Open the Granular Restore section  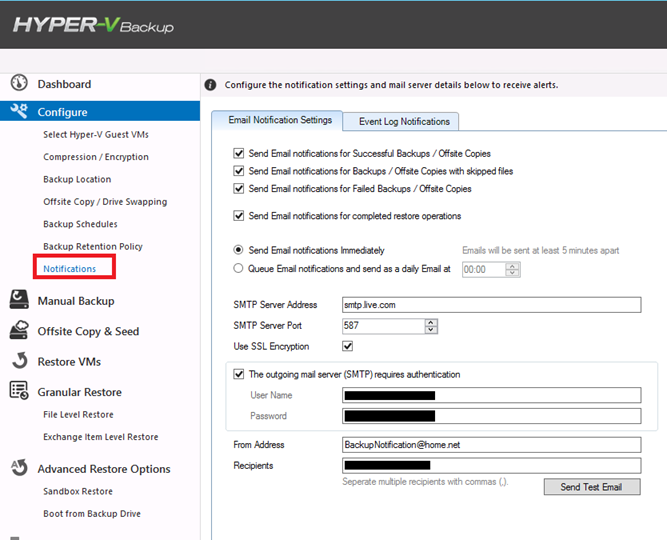pos(80,392)
